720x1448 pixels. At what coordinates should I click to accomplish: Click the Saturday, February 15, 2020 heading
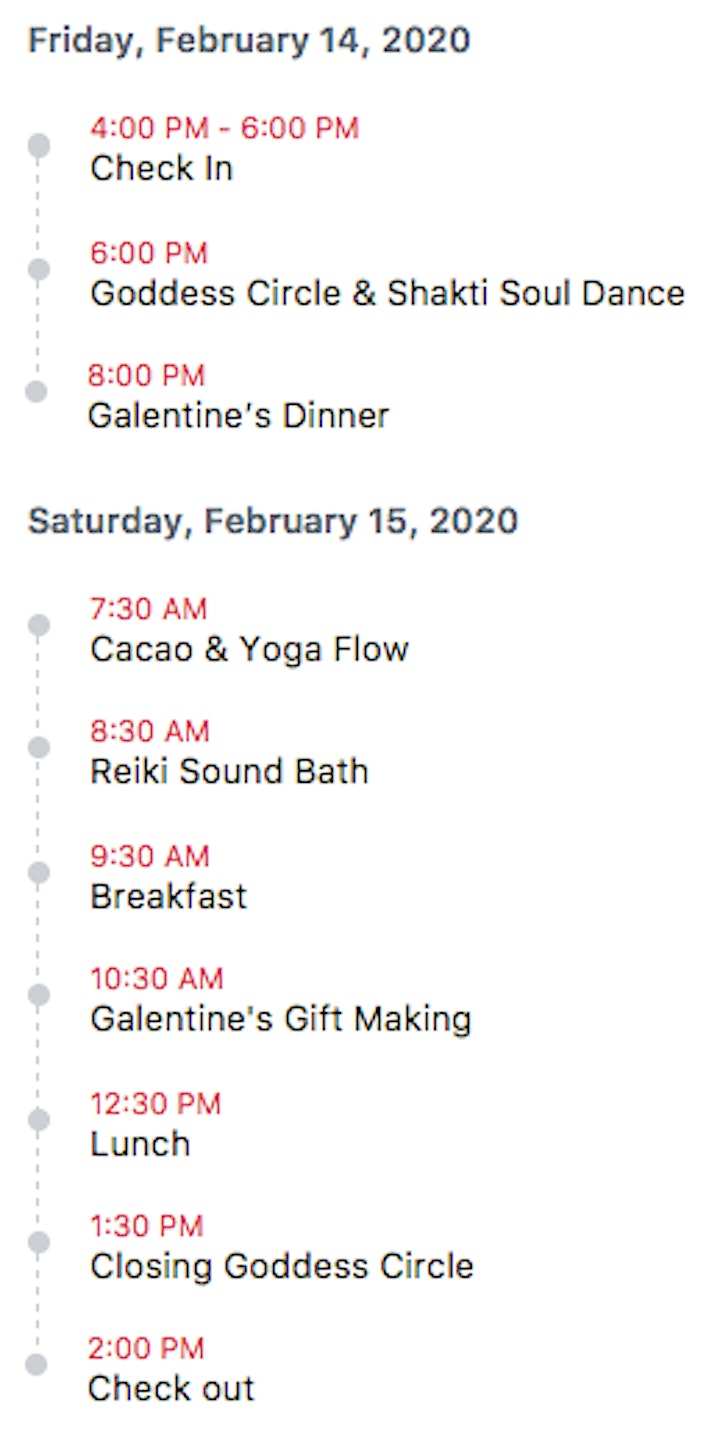pyautogui.click(x=273, y=522)
